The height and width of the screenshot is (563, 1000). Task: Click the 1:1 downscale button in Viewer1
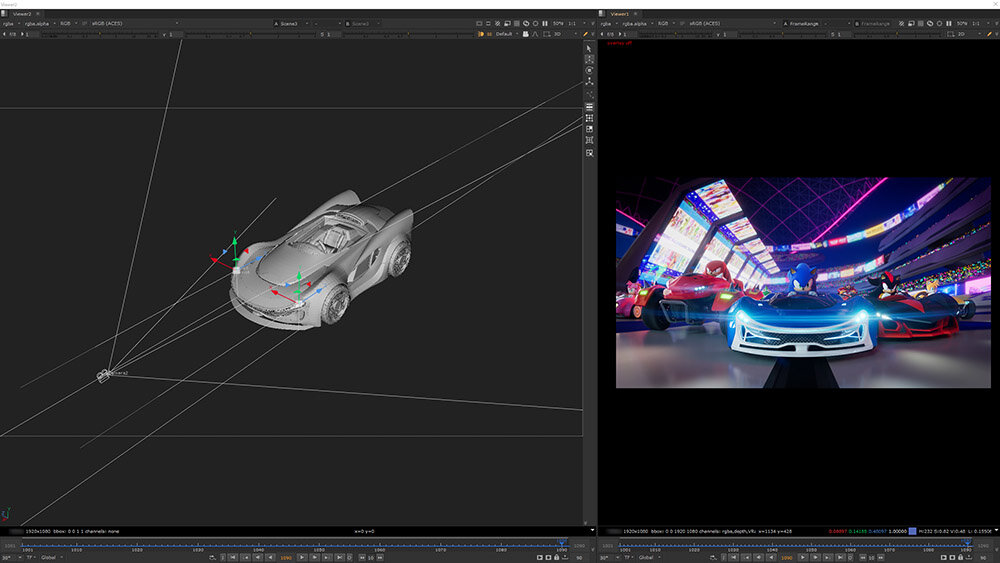(976, 24)
